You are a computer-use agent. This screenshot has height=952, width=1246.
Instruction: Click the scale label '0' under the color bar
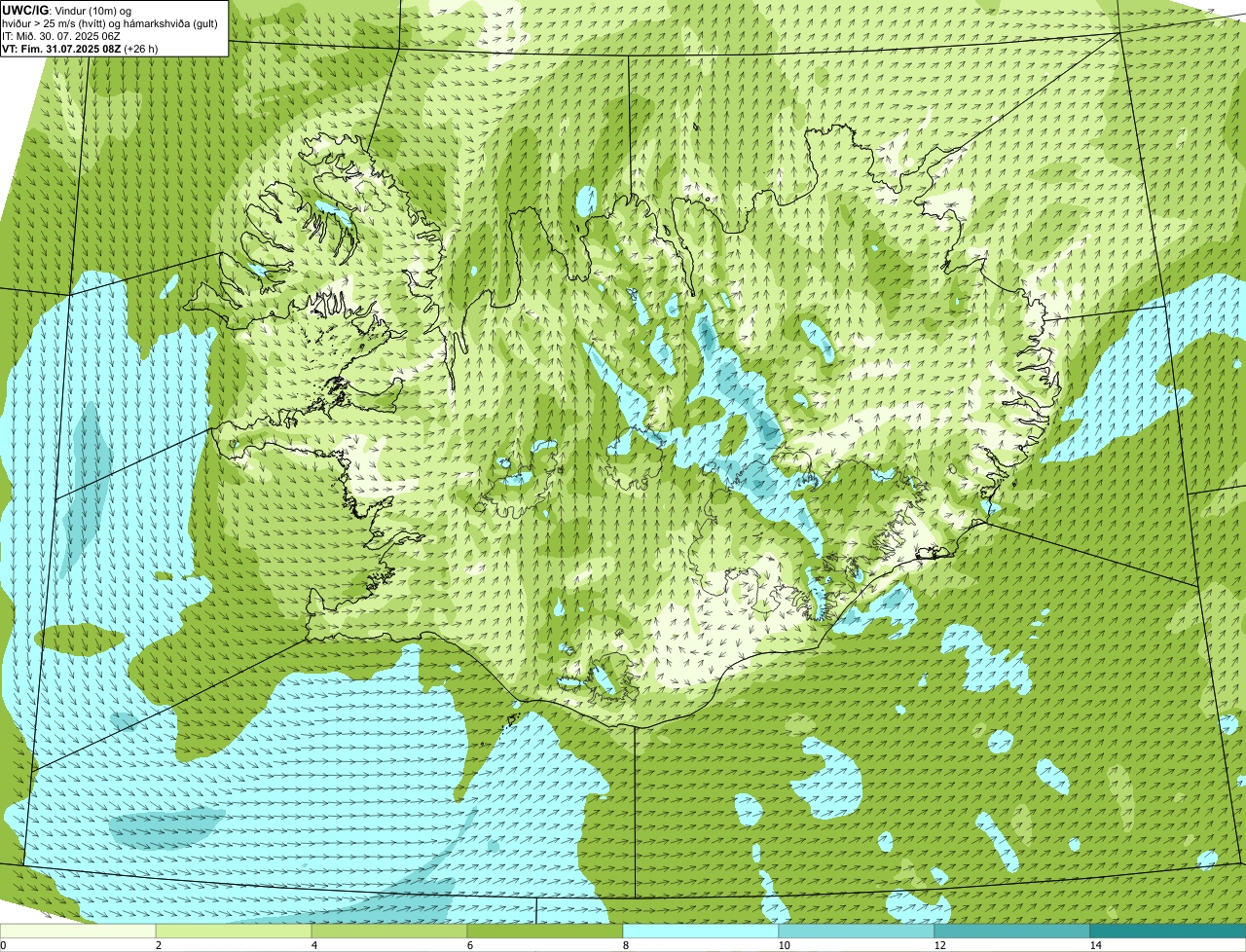[x=3, y=945]
